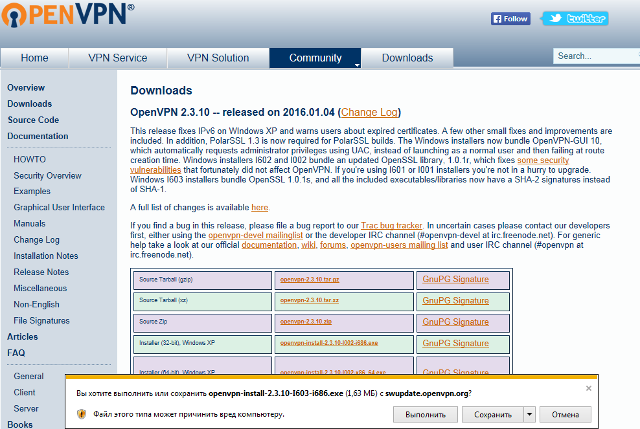Open Examples sidebar link
This screenshot has height=429, width=640.
(32, 191)
